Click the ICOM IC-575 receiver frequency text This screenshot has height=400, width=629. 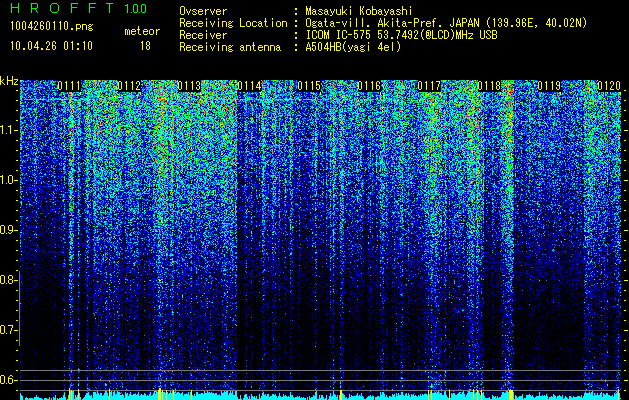pyautogui.click(x=401, y=35)
